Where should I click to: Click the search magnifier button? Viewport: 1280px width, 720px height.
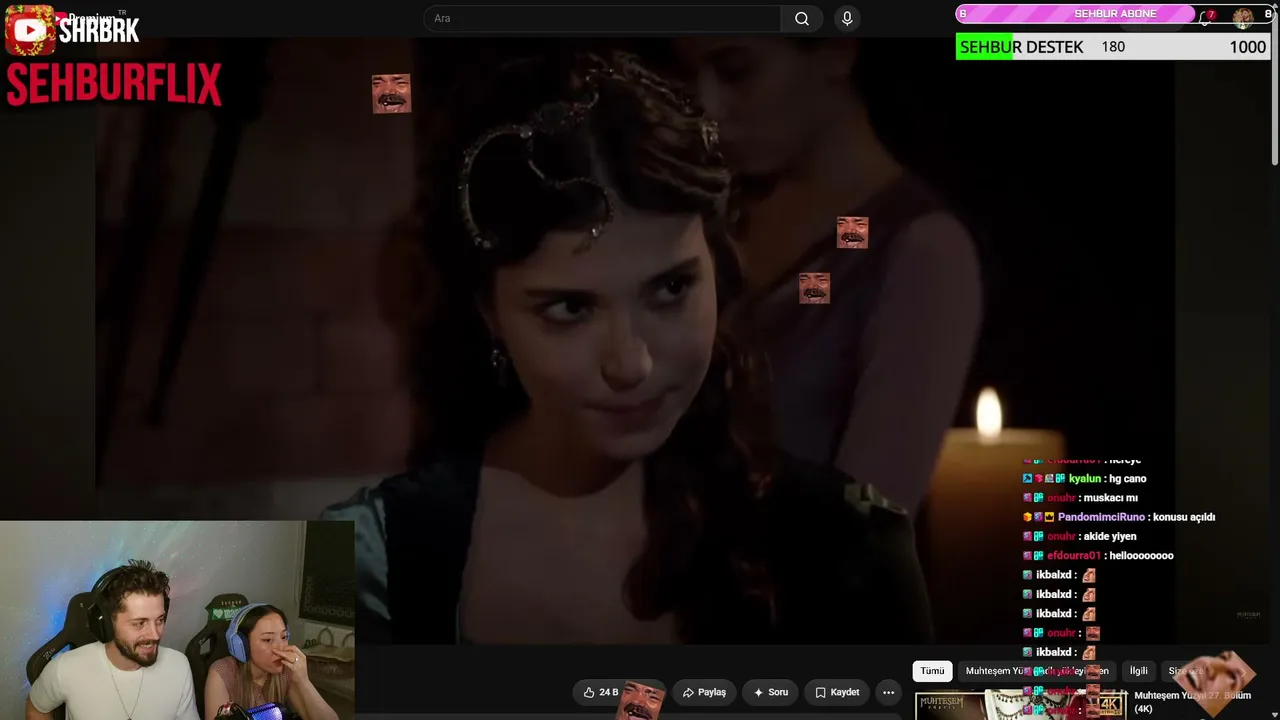(802, 18)
